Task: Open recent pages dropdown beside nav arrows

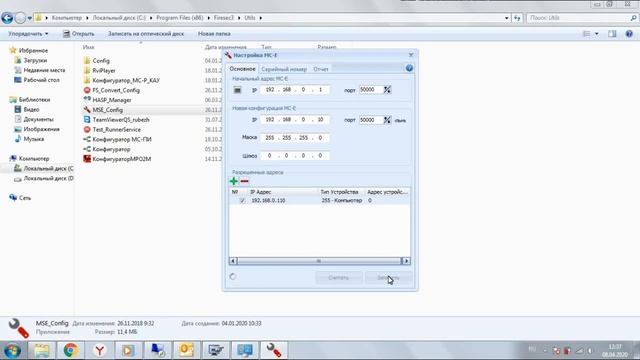Action: point(29,18)
